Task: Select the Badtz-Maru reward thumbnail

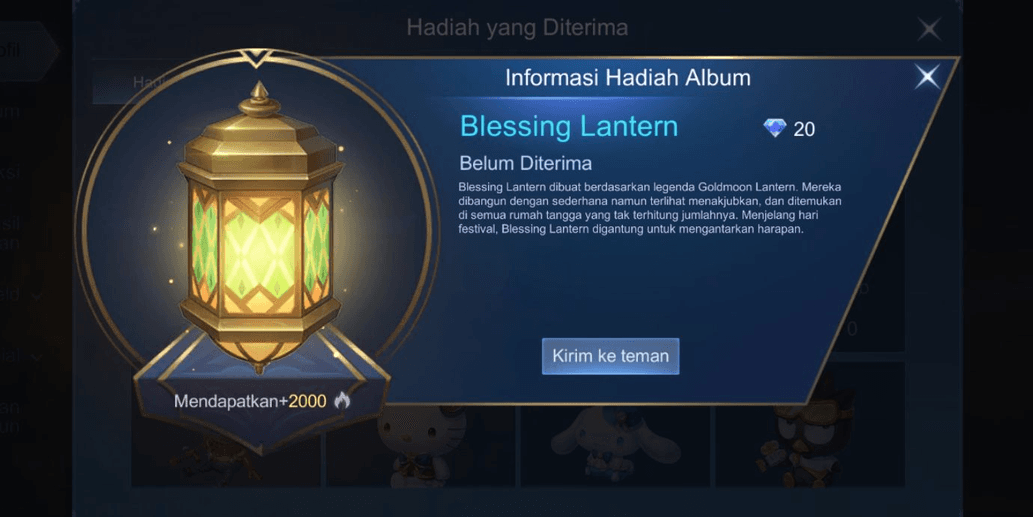Action: click(810, 435)
